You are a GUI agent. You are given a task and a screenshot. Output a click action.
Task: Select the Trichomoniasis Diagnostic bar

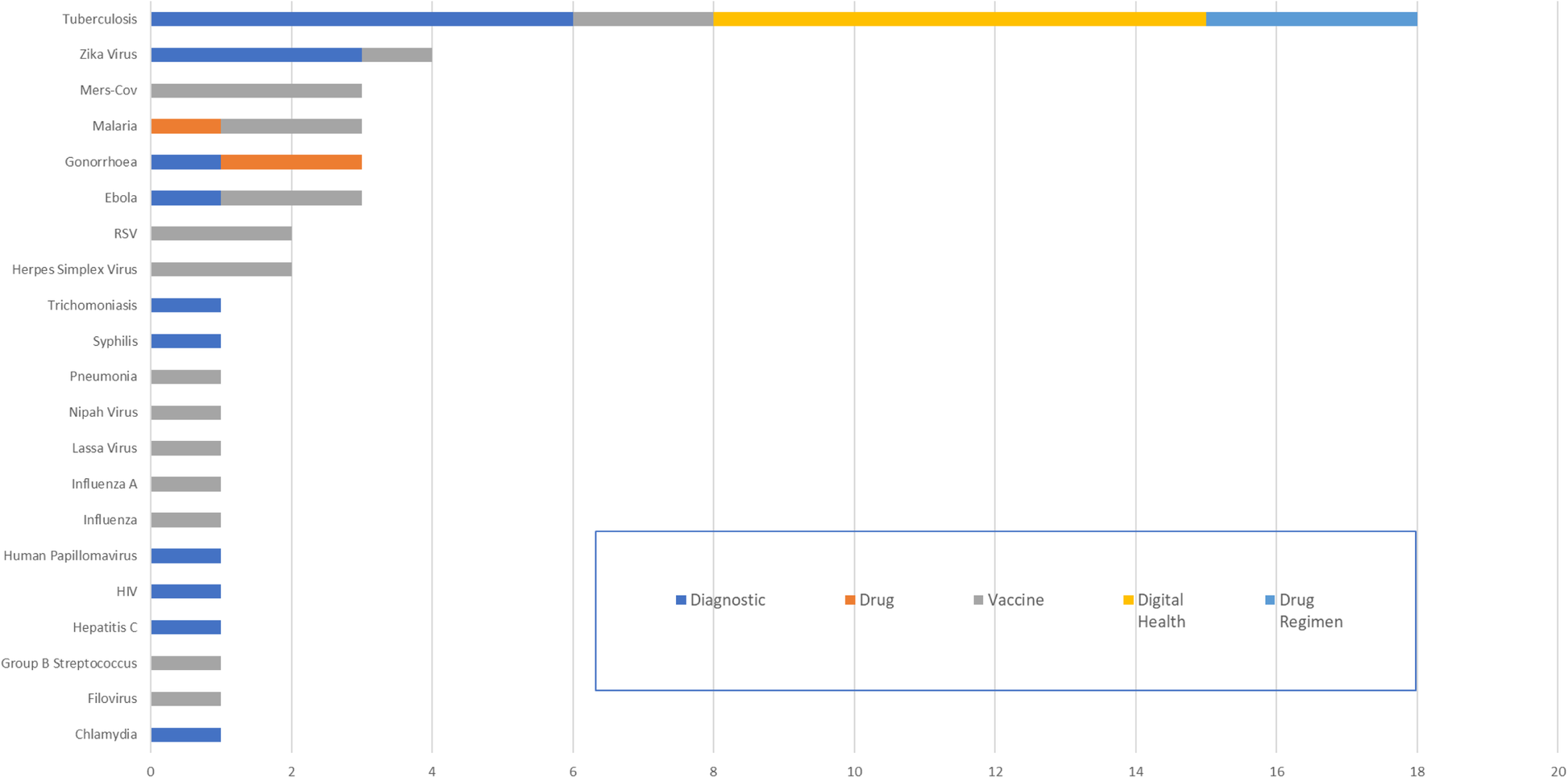click(186, 305)
